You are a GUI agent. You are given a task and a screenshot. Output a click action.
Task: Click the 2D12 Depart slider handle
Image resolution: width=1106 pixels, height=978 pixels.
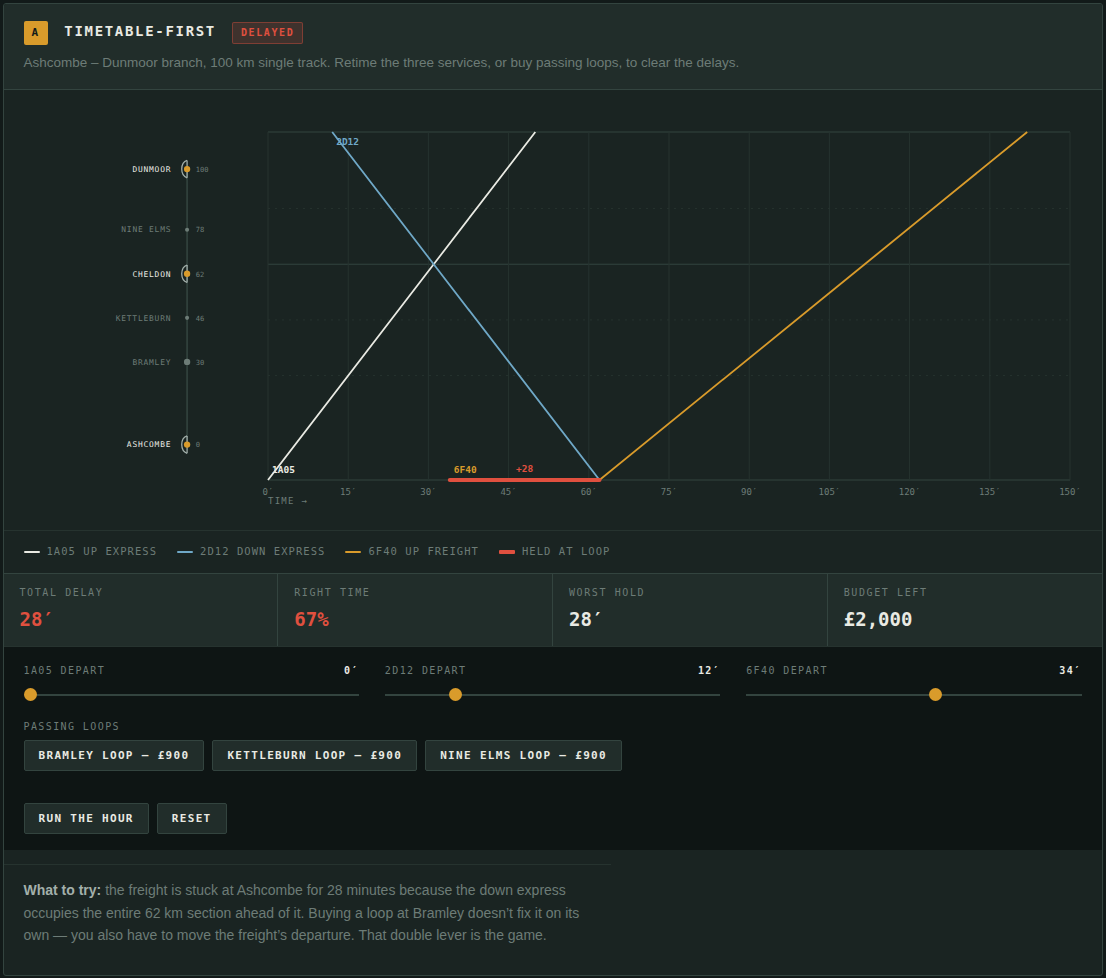pyautogui.click(x=456, y=695)
